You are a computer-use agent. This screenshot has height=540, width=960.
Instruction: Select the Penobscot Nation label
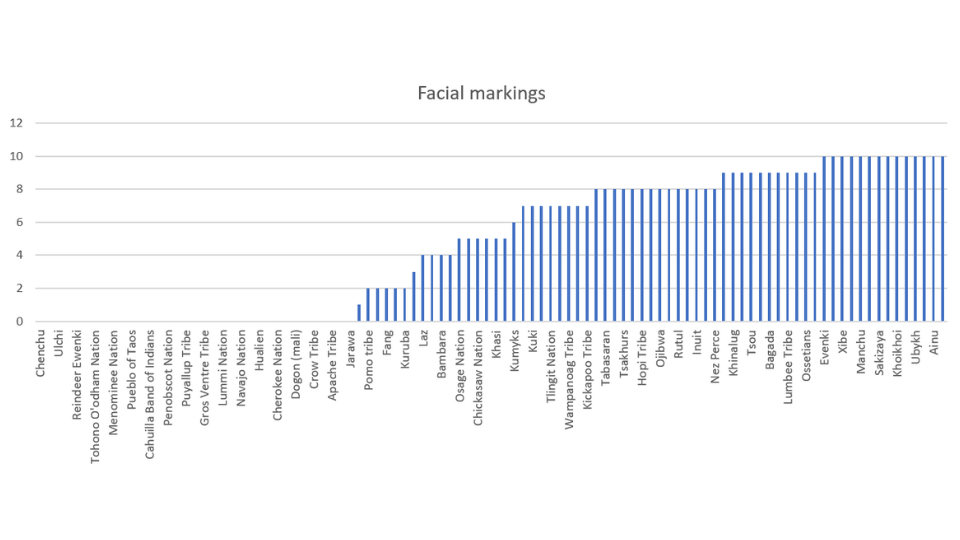(x=168, y=377)
